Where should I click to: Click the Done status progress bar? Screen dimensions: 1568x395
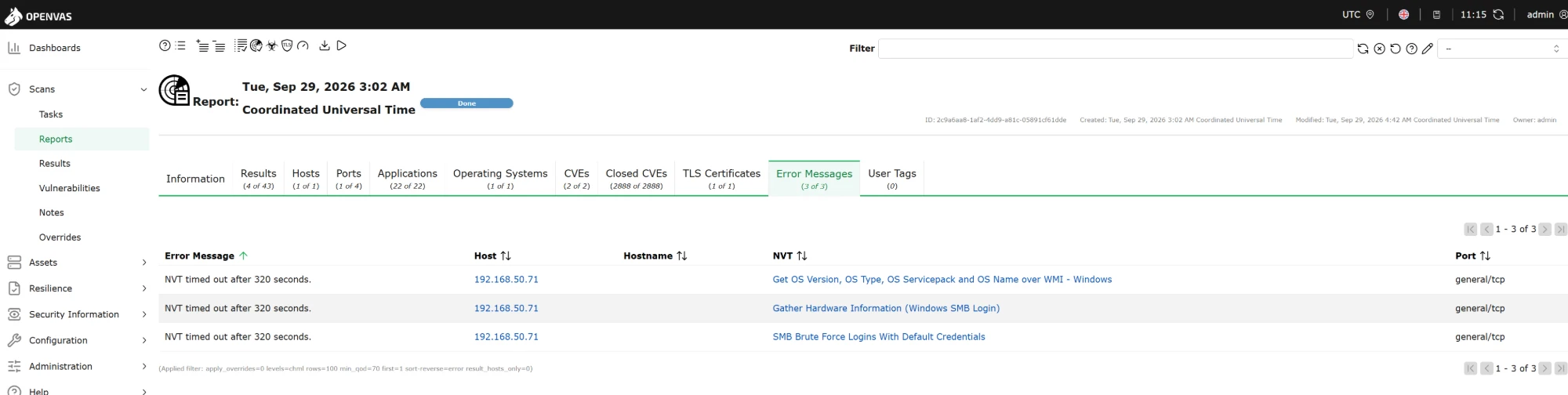point(466,103)
